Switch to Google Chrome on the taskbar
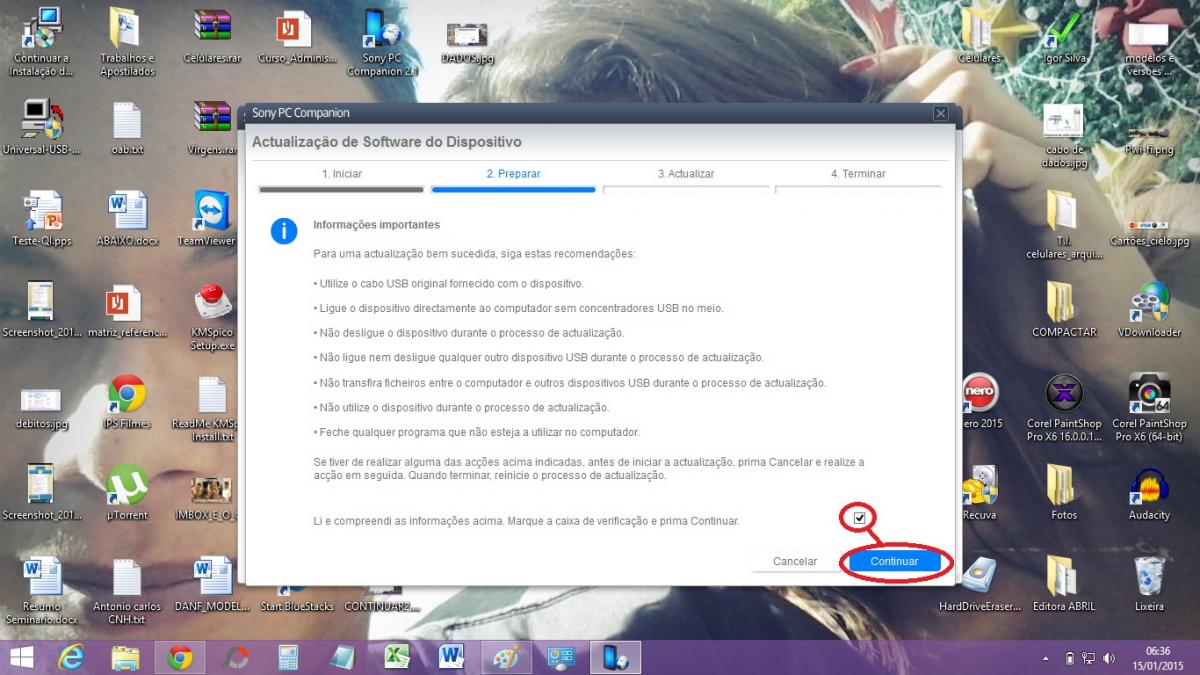 pos(180,657)
